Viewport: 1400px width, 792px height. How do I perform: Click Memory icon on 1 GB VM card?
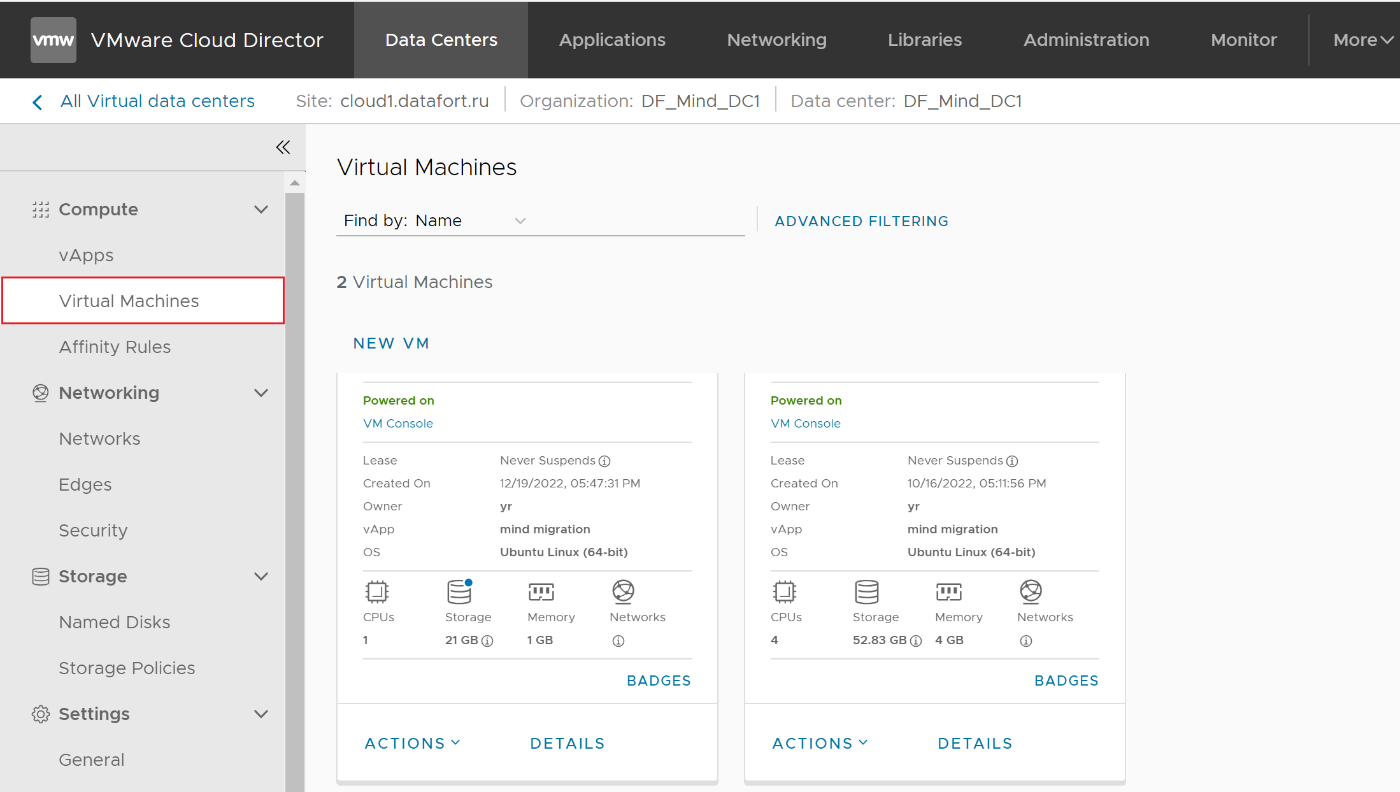click(541, 592)
